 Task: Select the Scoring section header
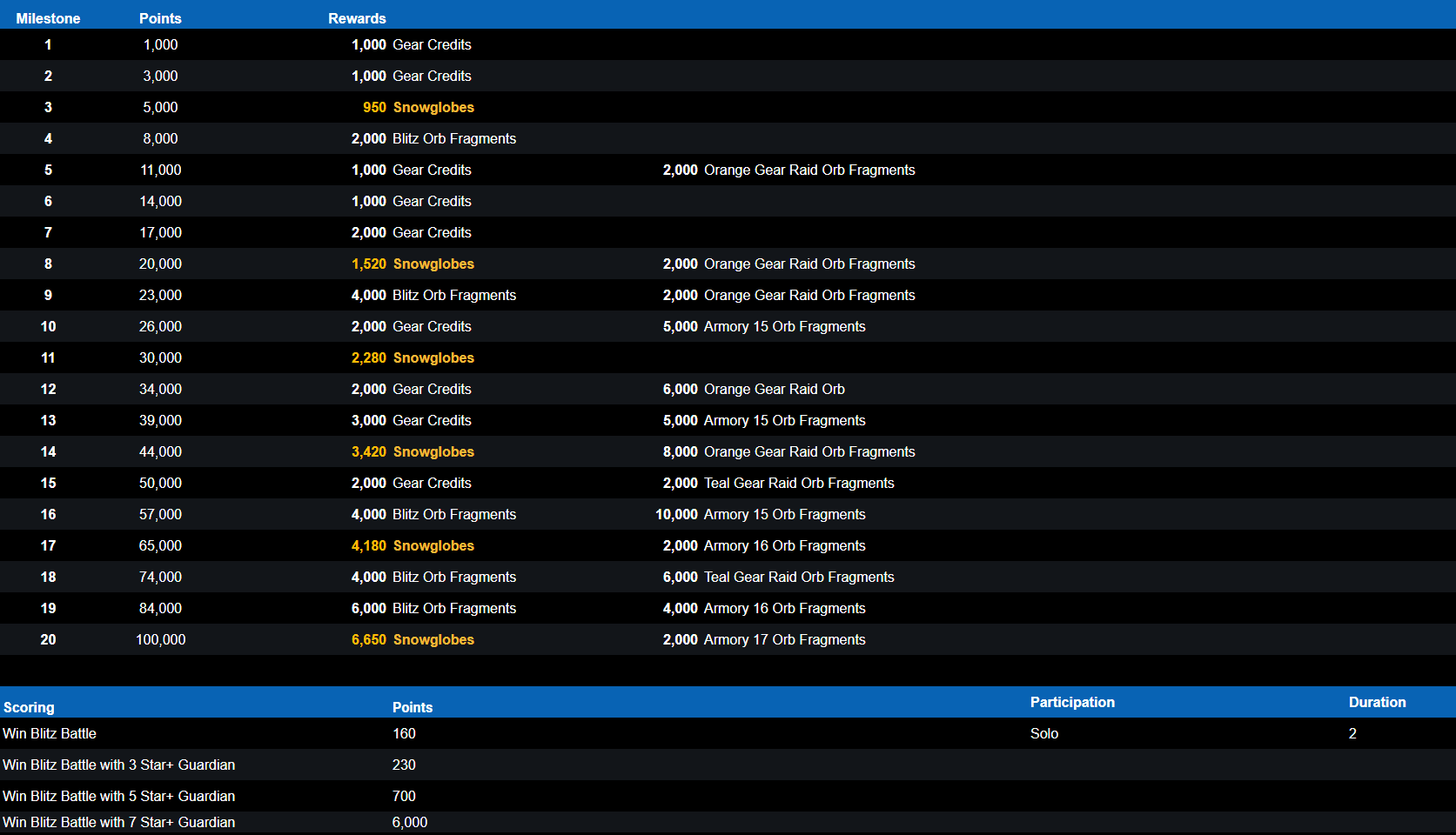(29, 707)
